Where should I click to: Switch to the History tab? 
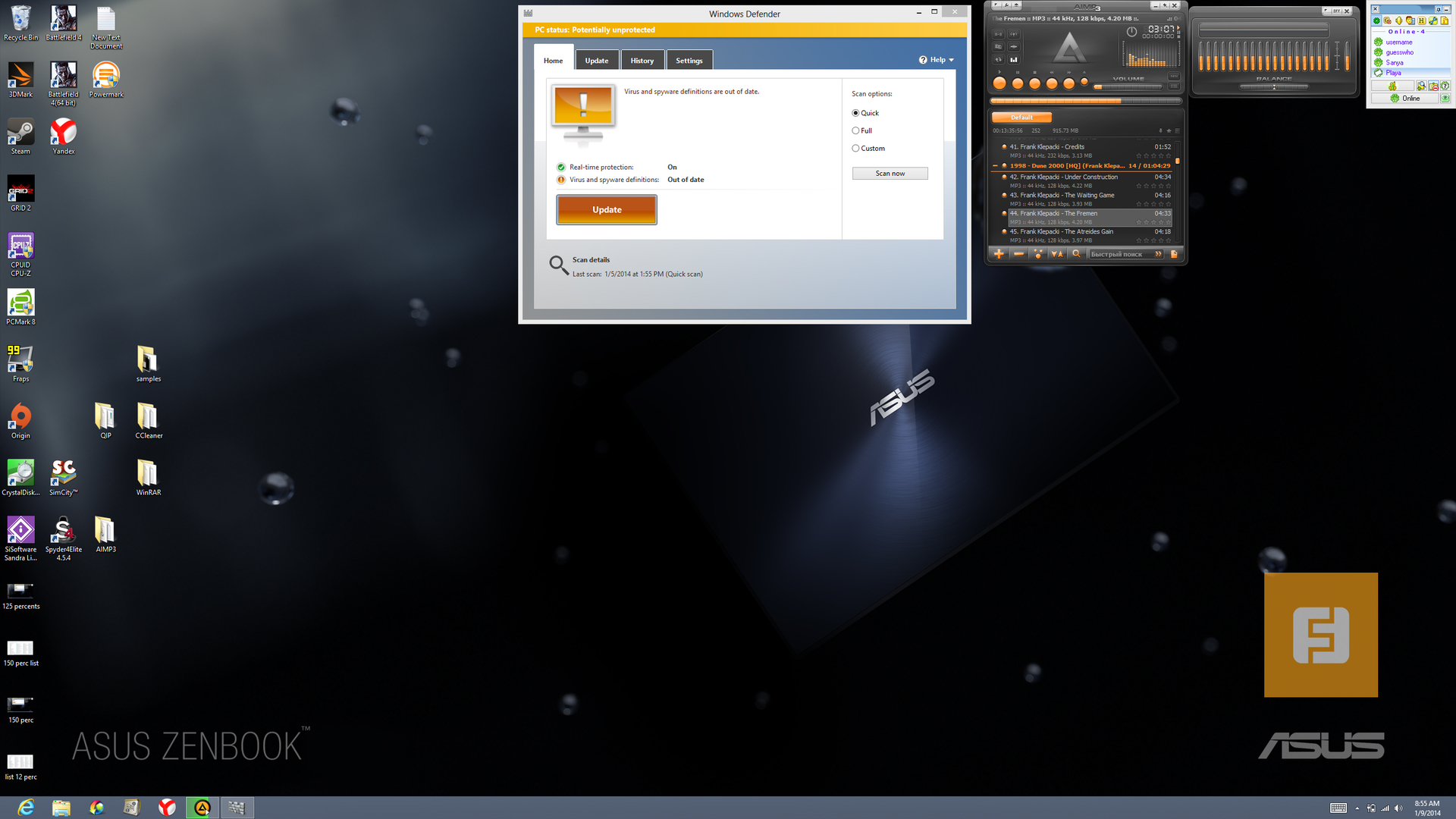[x=642, y=61]
